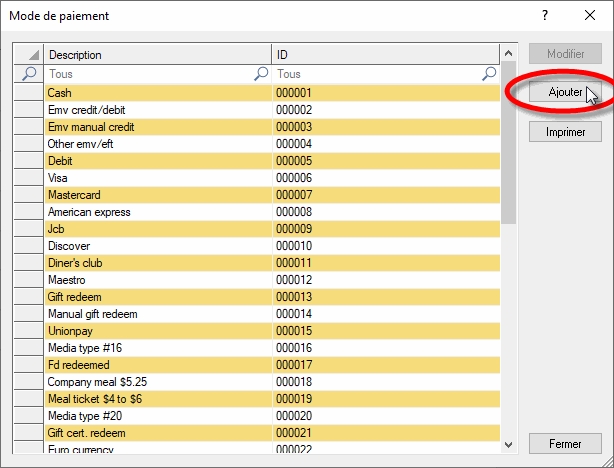Click the magnifier icon in ID filter

pyautogui.click(x=489, y=74)
